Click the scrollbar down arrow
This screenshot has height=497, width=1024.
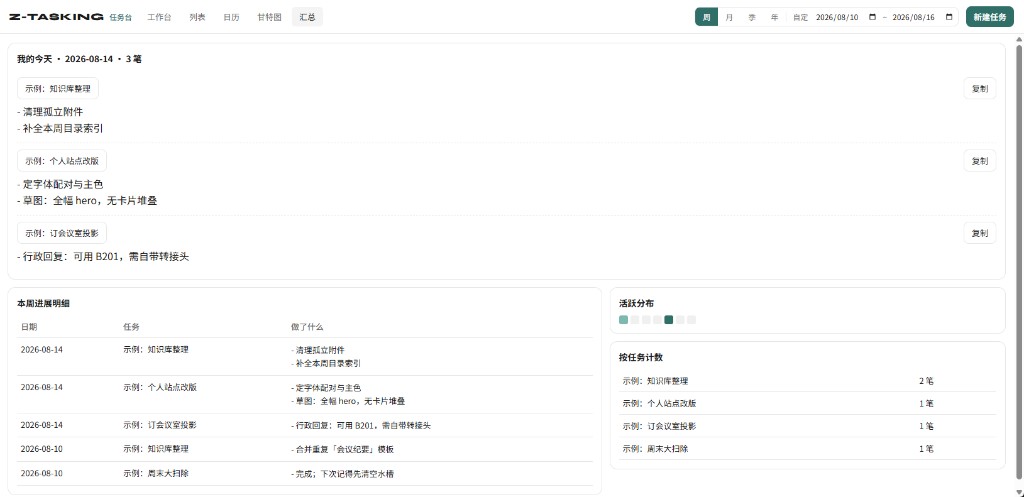click(x=1019, y=492)
